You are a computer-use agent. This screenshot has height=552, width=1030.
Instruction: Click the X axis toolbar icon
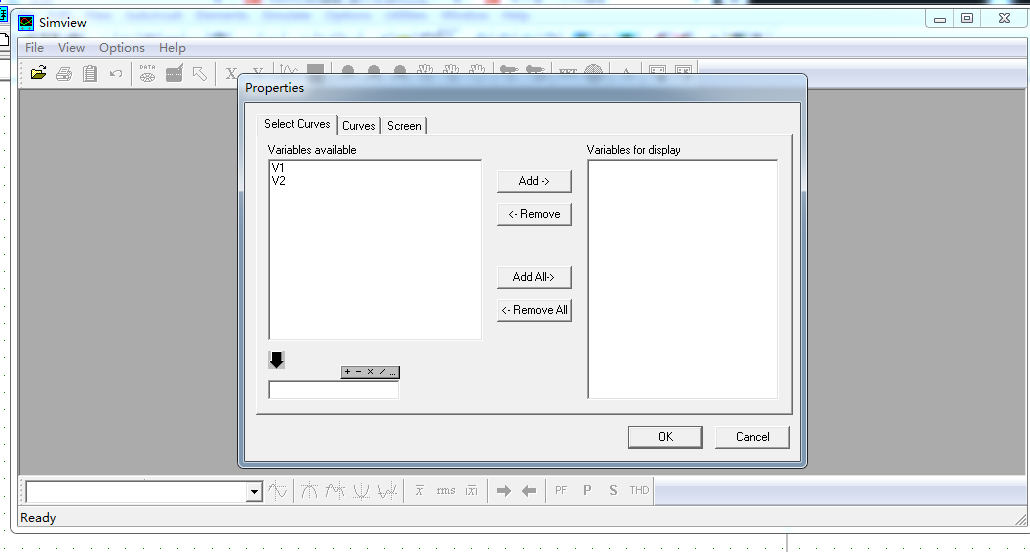[x=231, y=74]
